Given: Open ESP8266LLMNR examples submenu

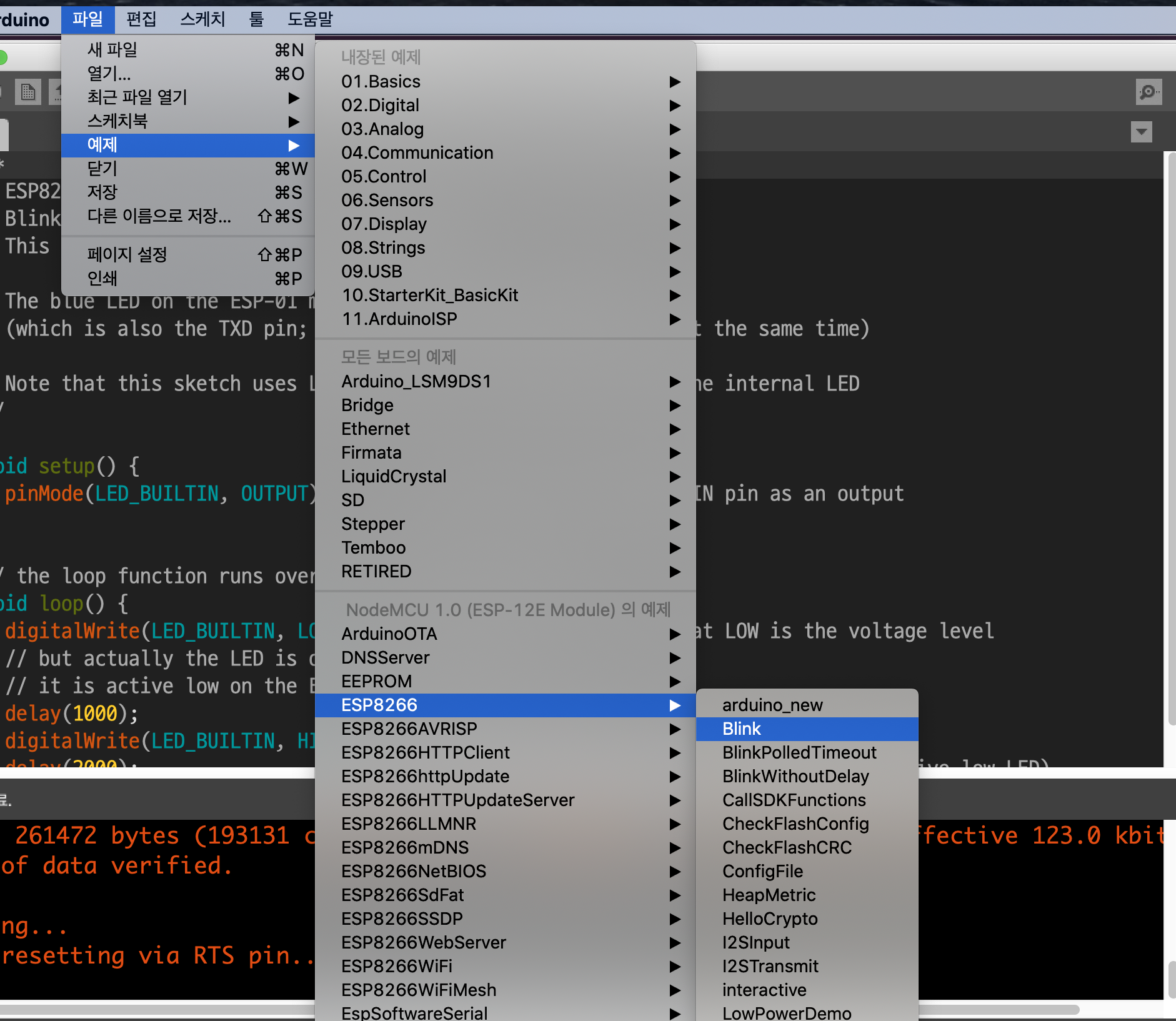Looking at the screenshot, I should click(506, 824).
